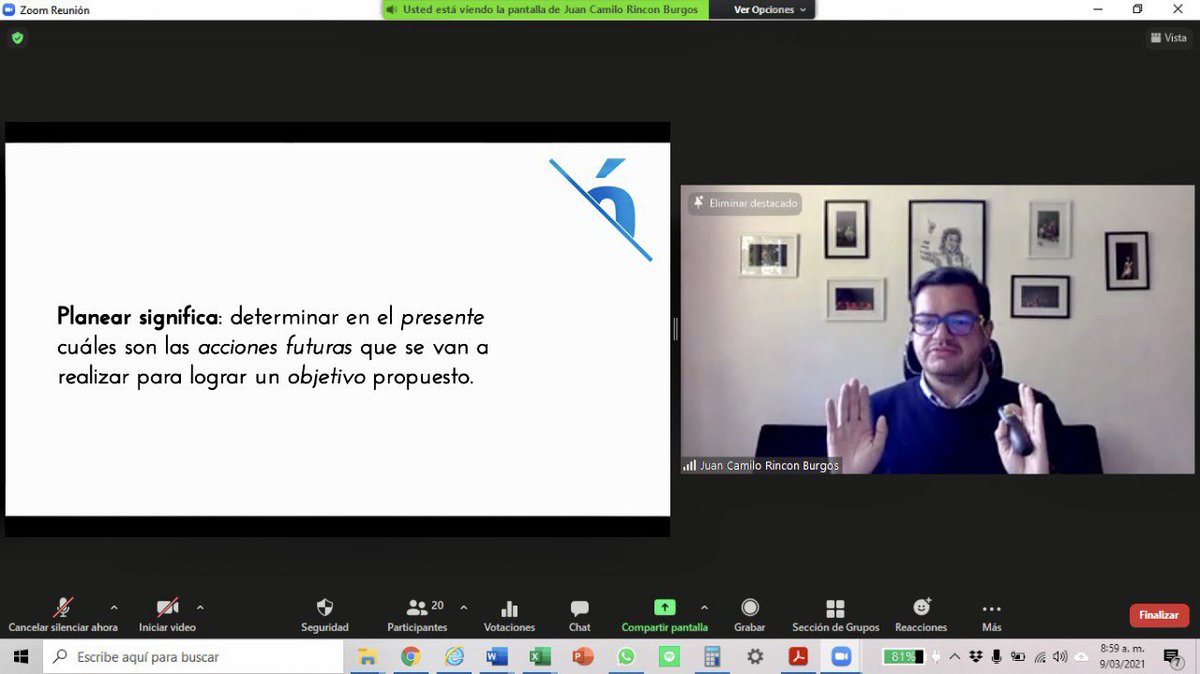
Task: Open the Seguridad shield menu
Action: 325,615
